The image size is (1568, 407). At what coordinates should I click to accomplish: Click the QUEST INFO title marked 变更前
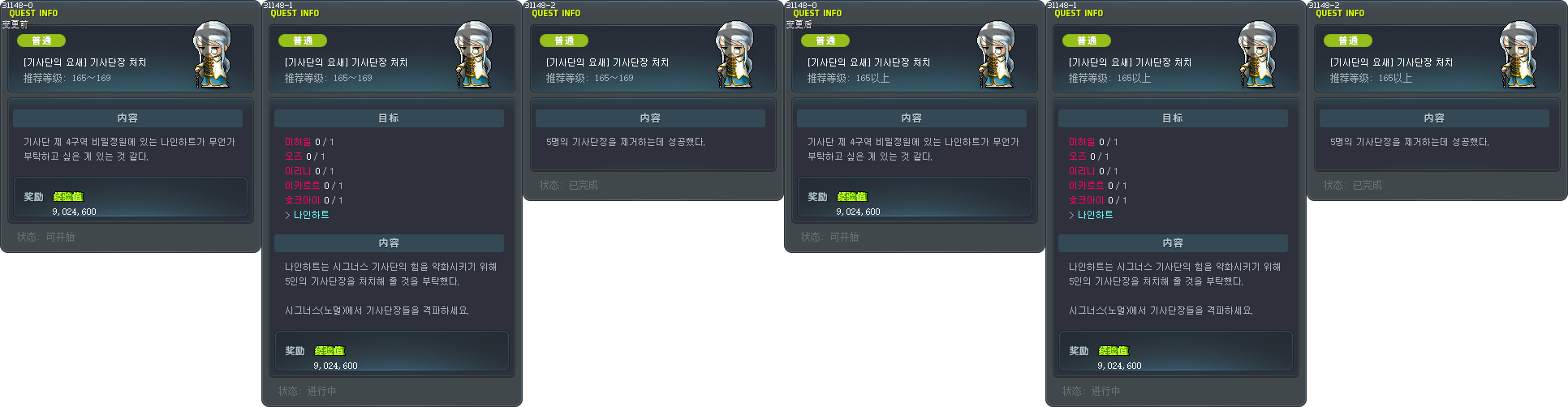pyautogui.click(x=33, y=13)
